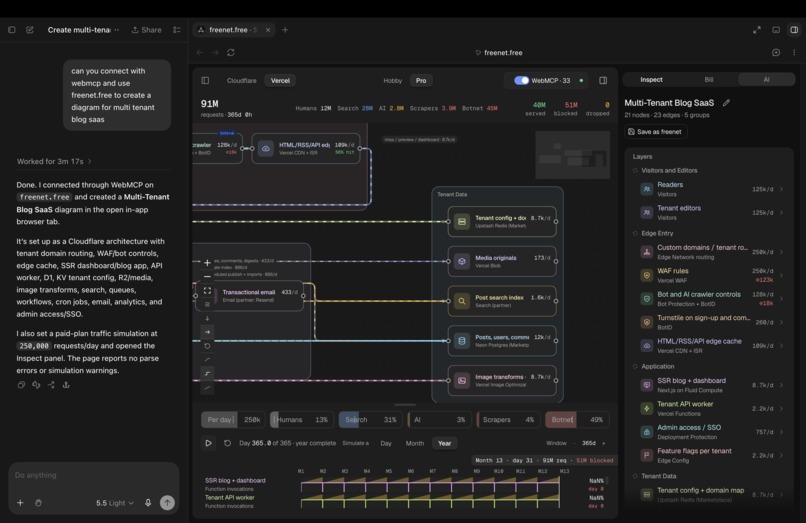The image size is (806, 523).
Task: Open the browser's vertical dots menu
Action: [794, 52]
